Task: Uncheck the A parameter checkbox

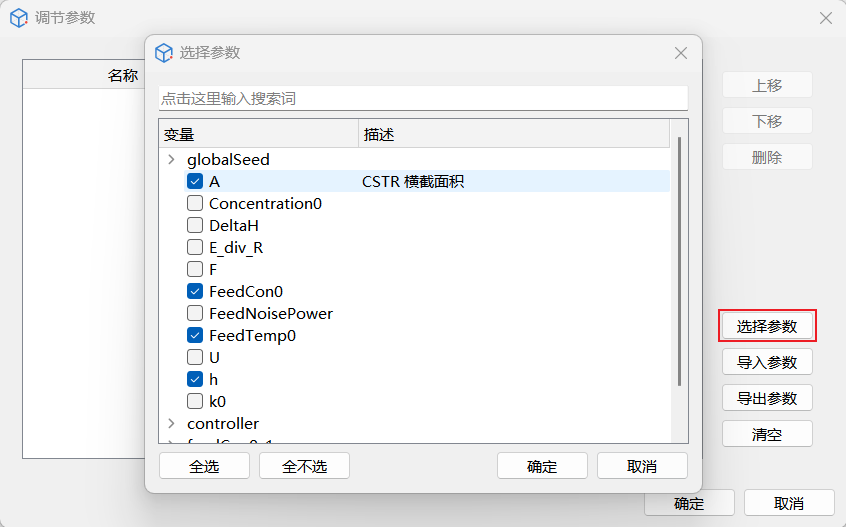Action: (195, 182)
